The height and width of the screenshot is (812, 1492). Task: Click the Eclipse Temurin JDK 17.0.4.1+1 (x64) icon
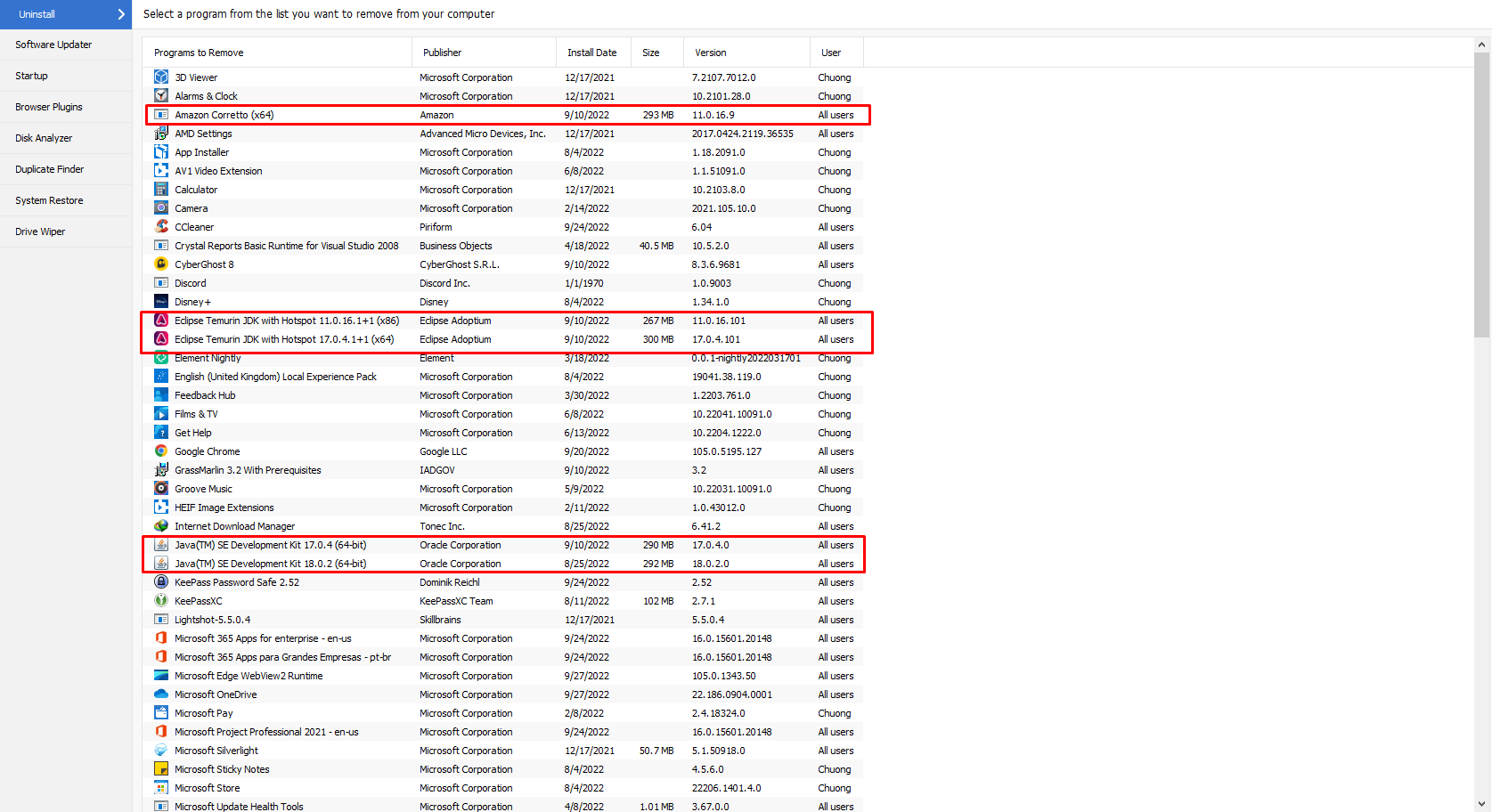(161, 339)
